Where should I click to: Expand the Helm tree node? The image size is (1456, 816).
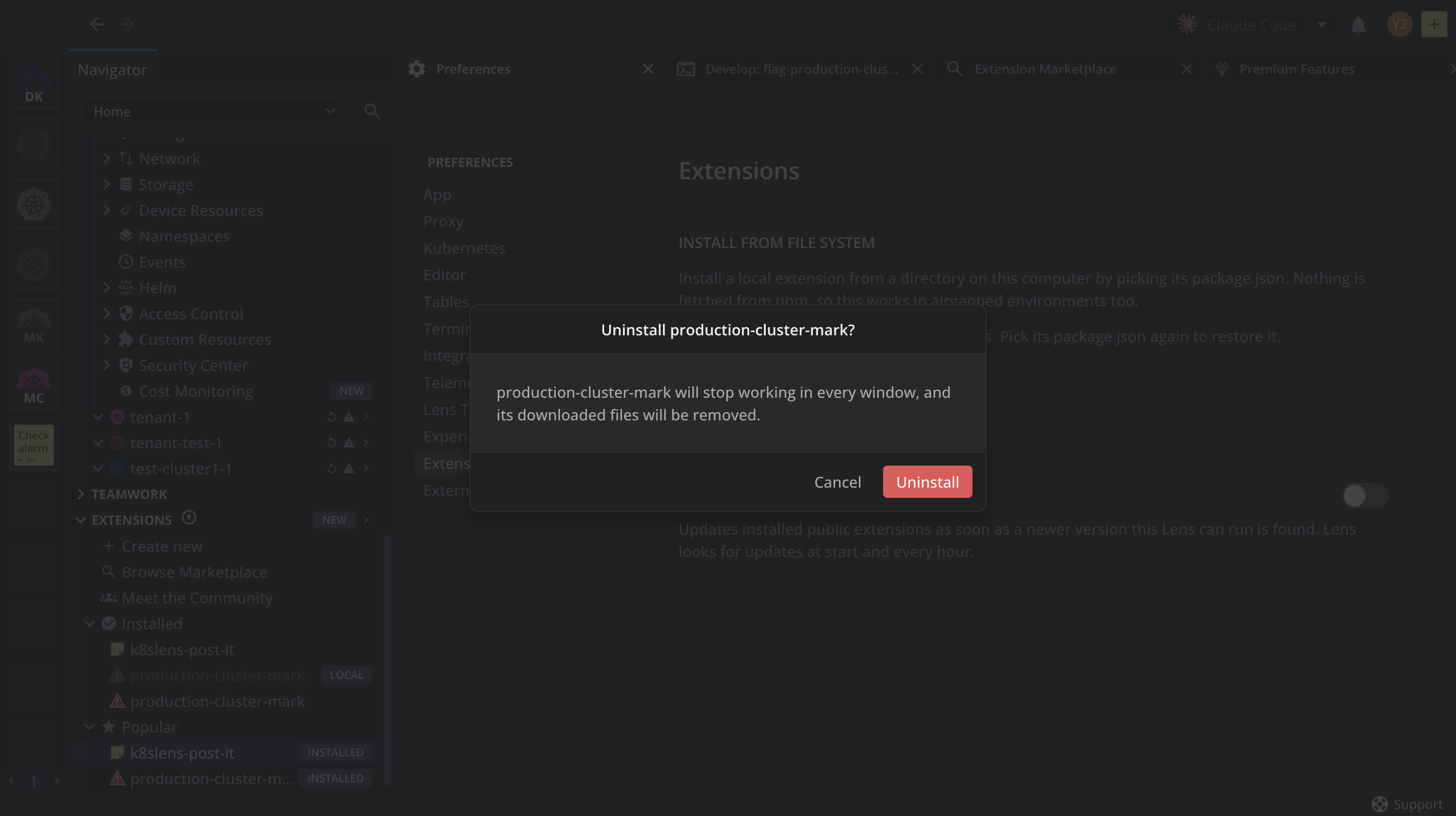pyautogui.click(x=107, y=287)
